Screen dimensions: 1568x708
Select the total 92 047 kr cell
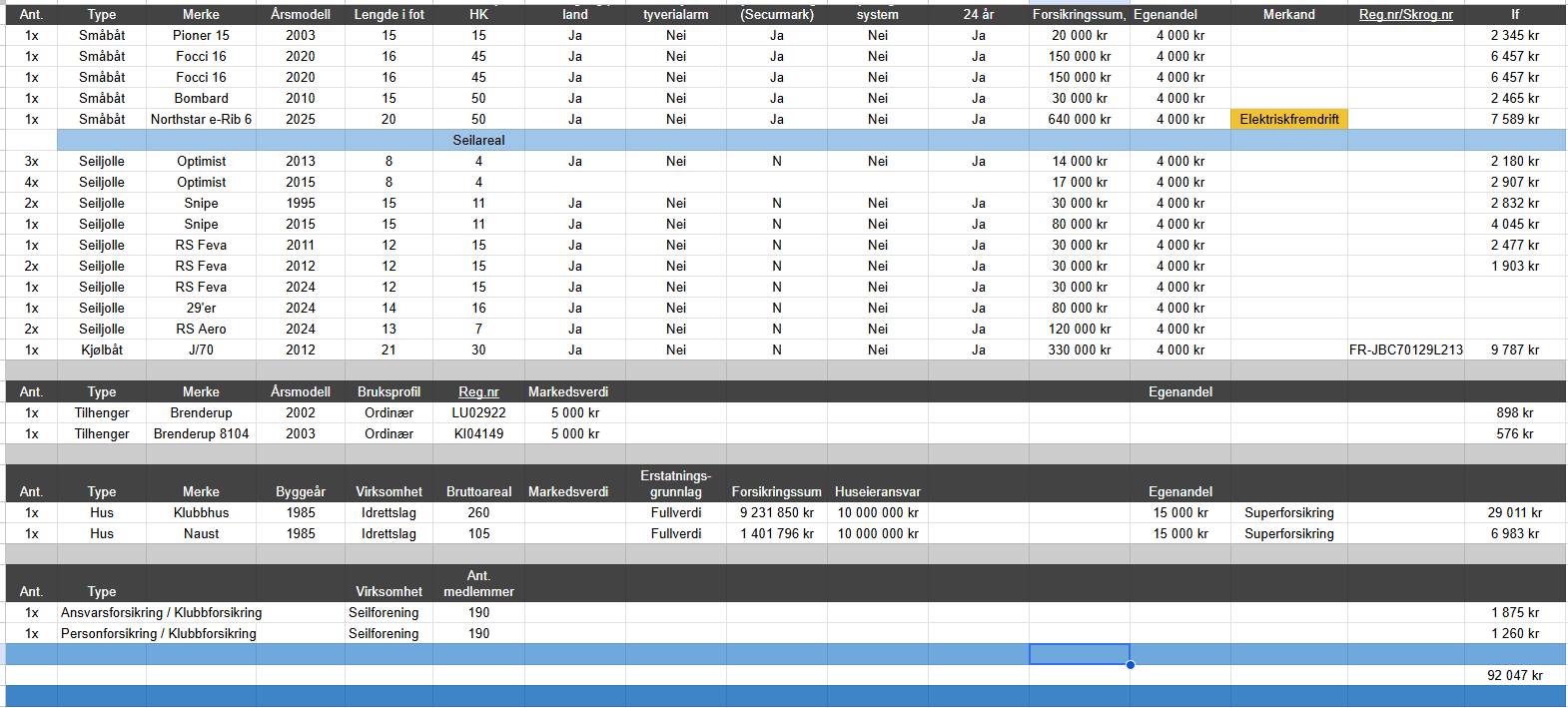point(1514,675)
